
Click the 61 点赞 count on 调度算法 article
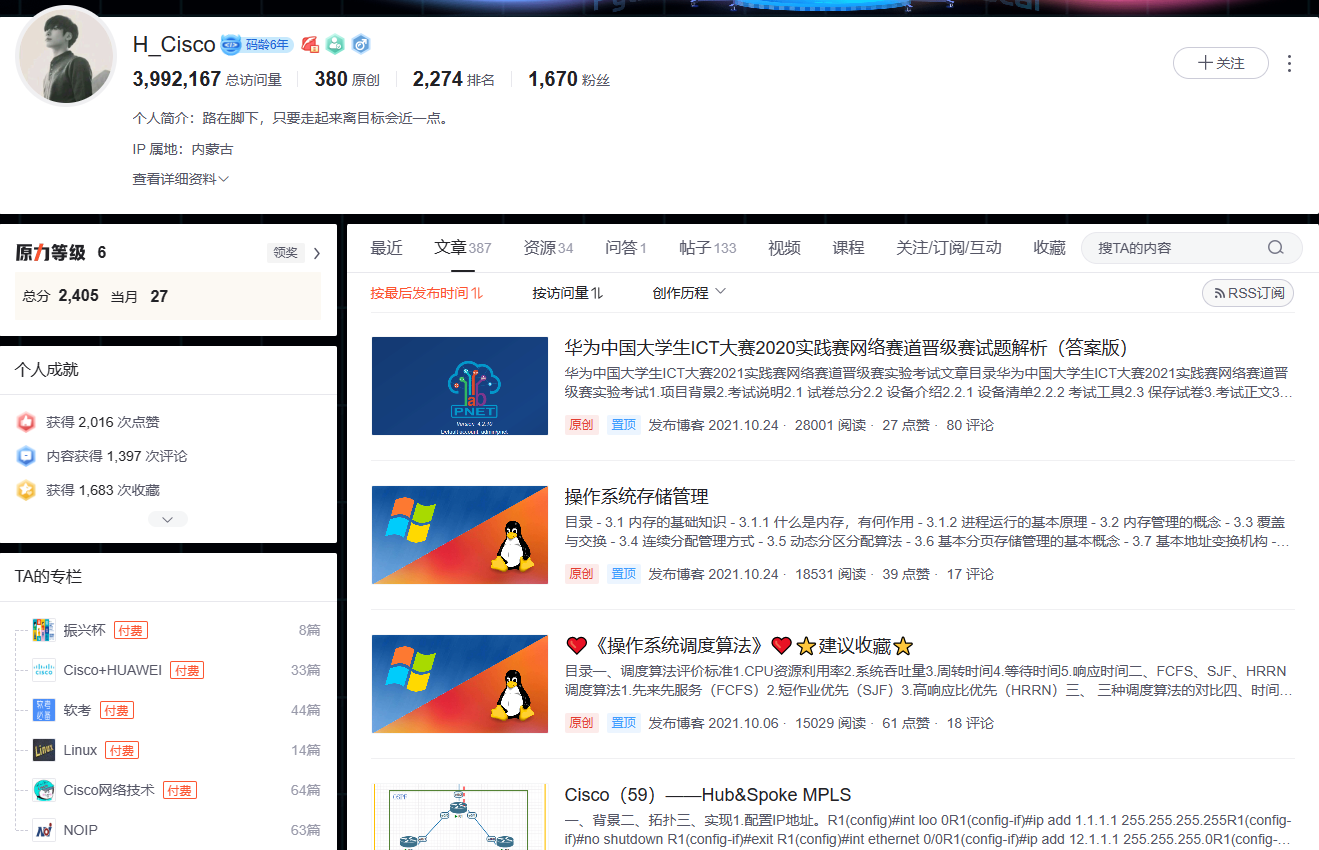point(906,723)
